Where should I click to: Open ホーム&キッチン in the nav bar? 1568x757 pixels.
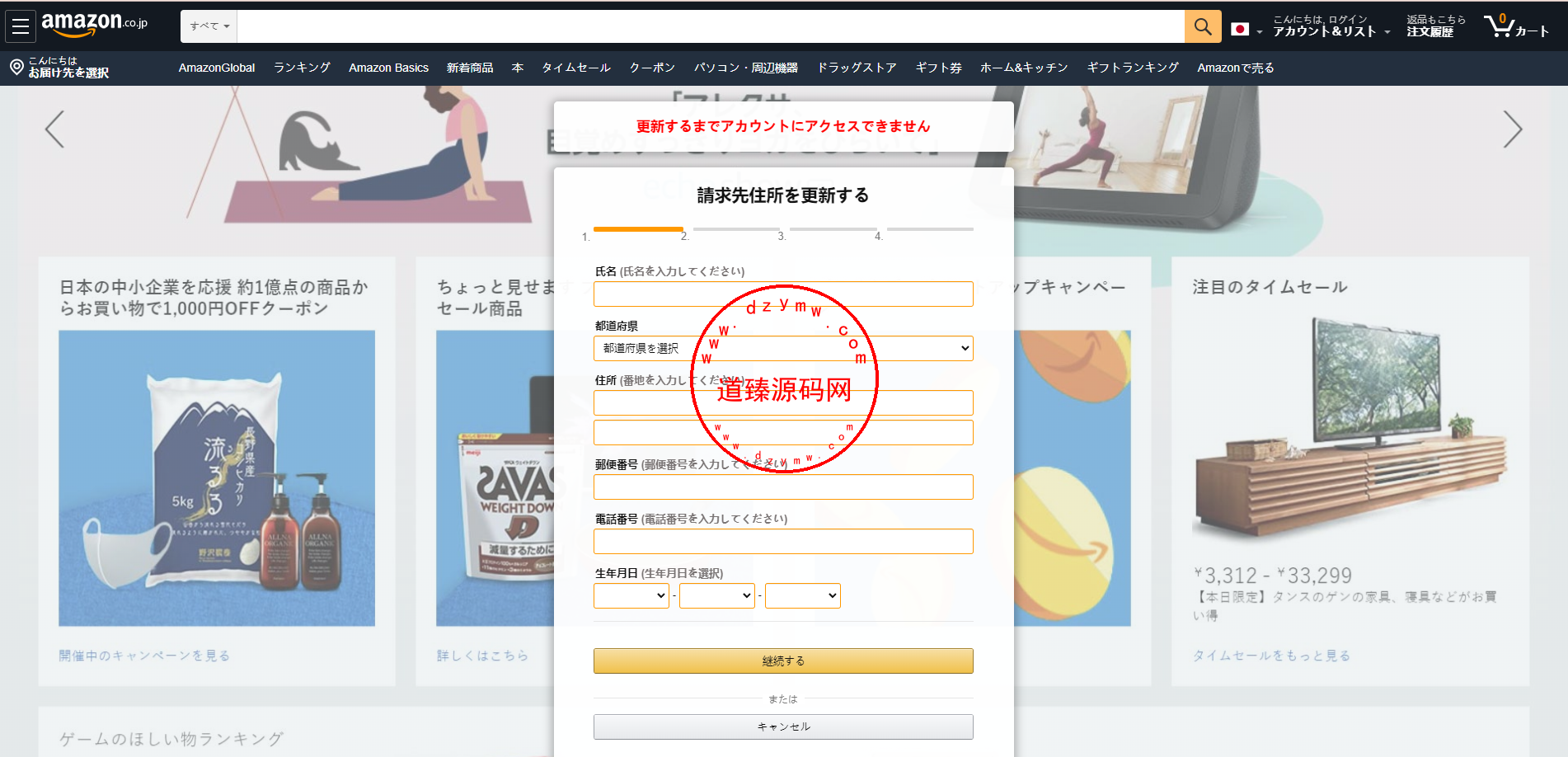1024,68
